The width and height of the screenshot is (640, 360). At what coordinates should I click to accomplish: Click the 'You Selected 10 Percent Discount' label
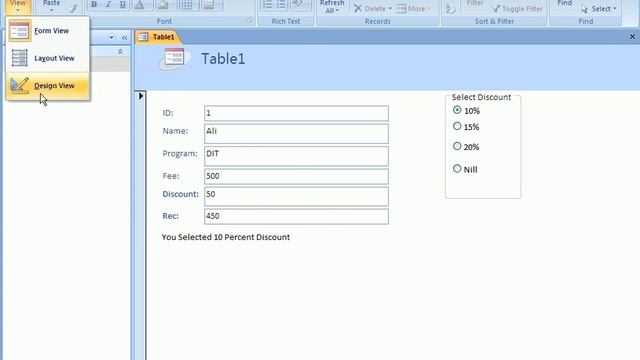click(226, 237)
